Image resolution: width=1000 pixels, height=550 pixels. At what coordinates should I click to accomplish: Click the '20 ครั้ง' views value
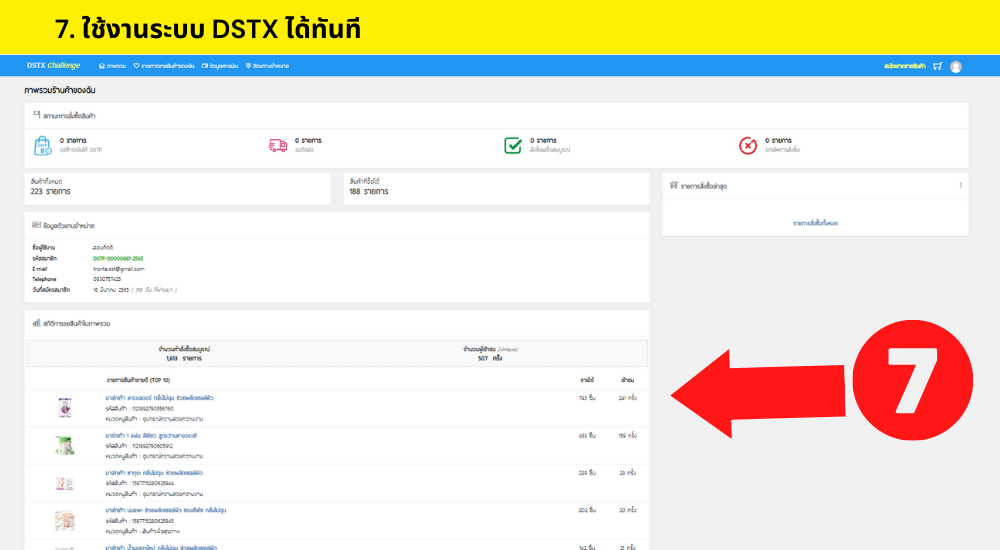(x=628, y=510)
